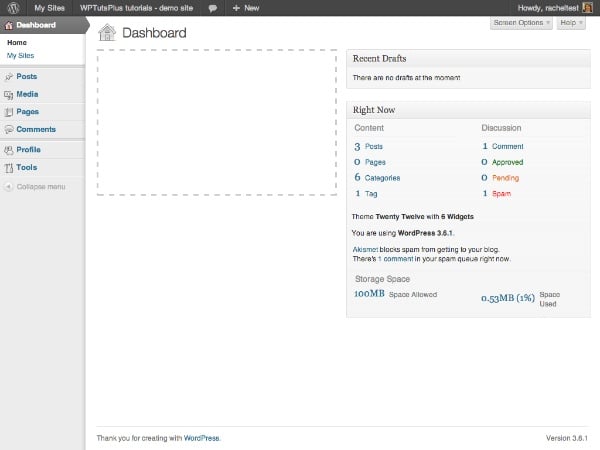Click the empty dashed widget drop area
Viewport: 600px width, 450px height.
point(216,122)
